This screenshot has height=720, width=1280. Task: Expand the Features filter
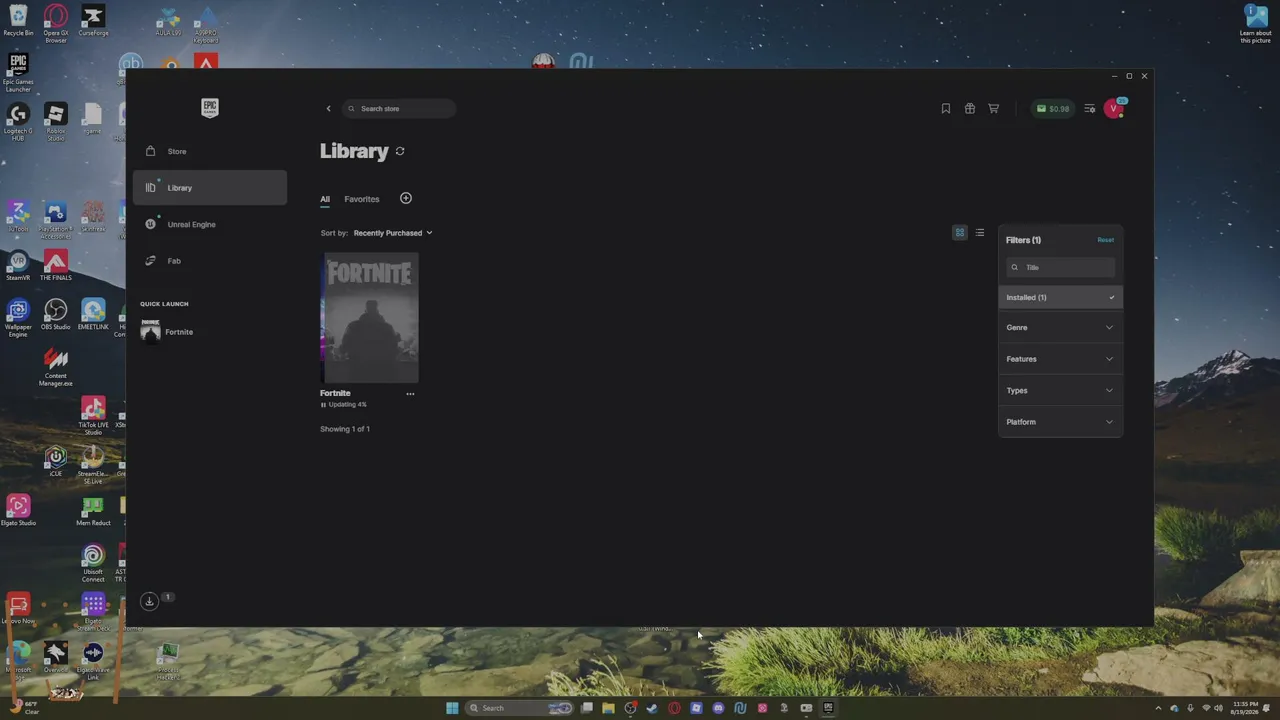[1060, 359]
